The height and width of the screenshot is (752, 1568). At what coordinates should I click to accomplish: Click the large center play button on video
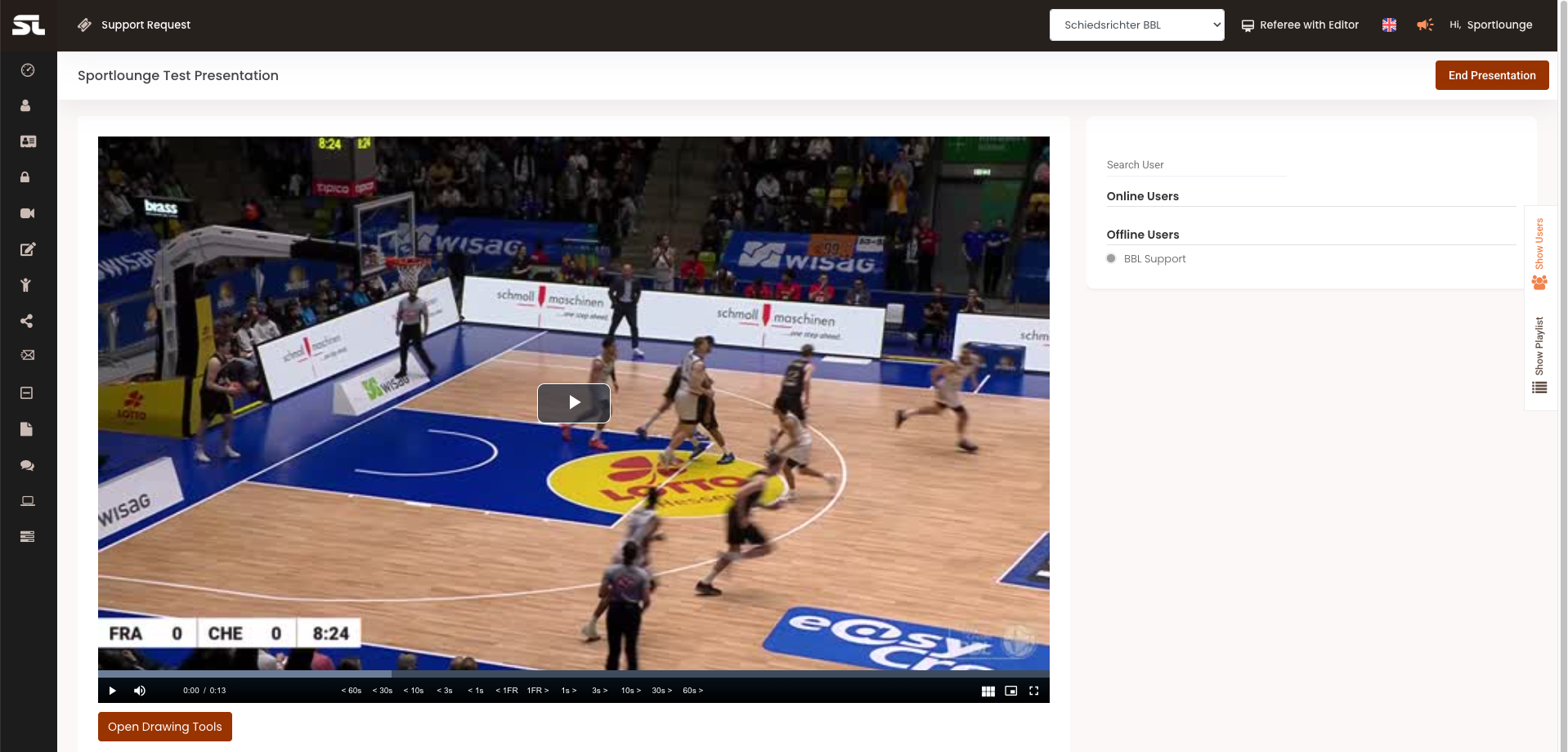(574, 403)
